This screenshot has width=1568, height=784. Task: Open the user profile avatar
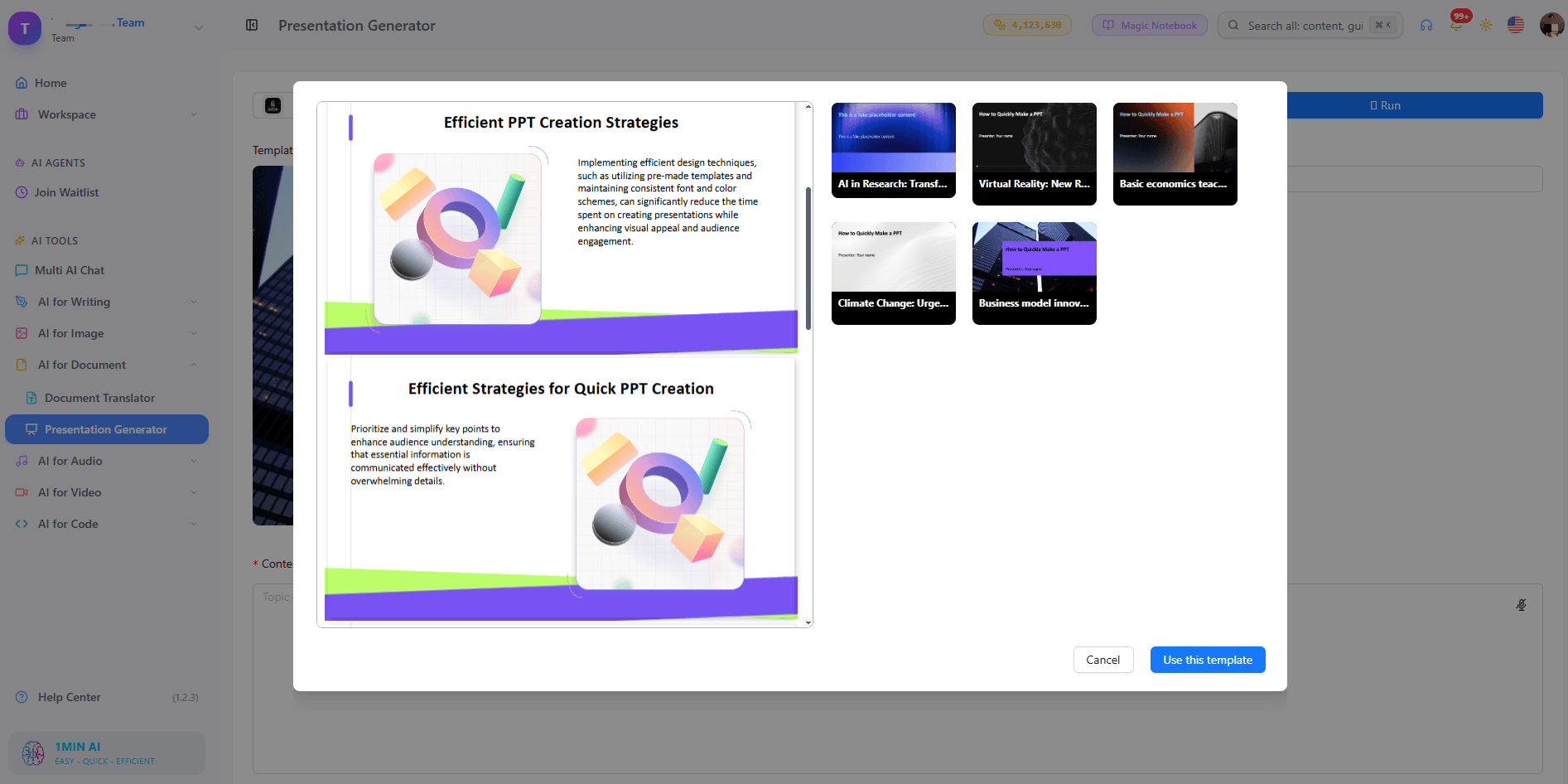[1551, 25]
